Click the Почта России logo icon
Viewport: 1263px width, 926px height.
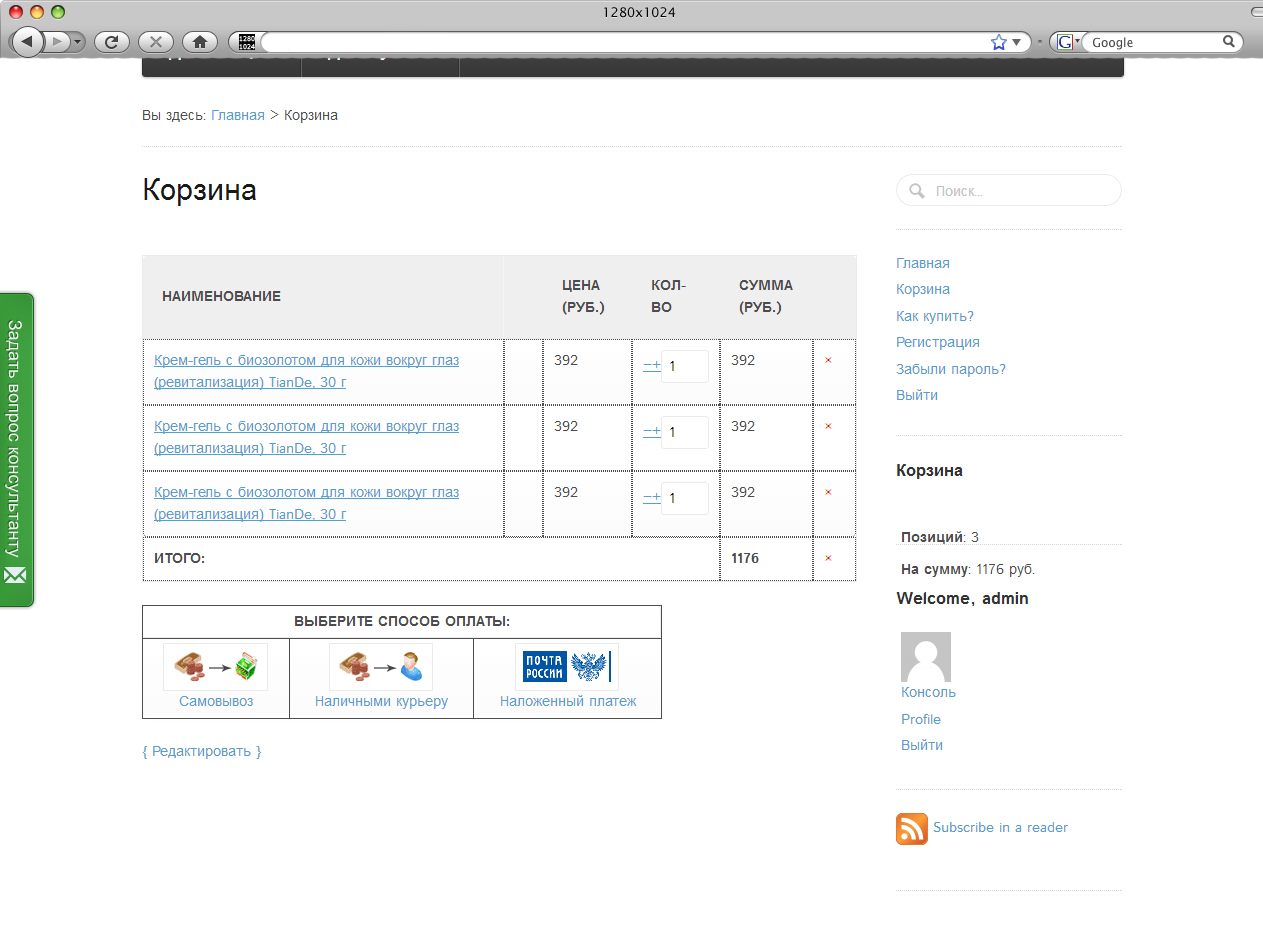[x=567, y=666]
